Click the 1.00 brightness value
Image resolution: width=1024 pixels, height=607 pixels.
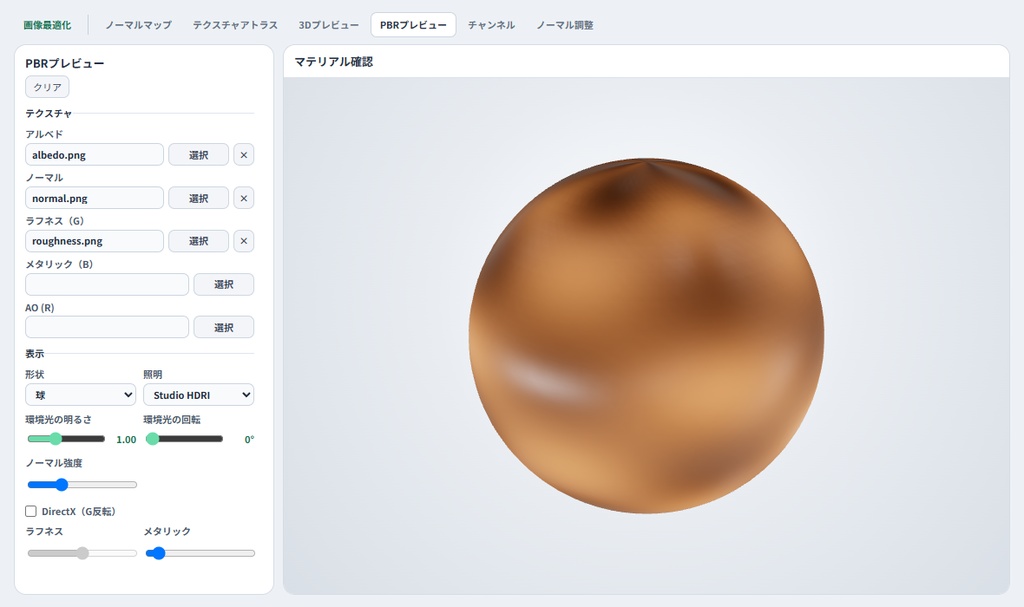pos(126,440)
